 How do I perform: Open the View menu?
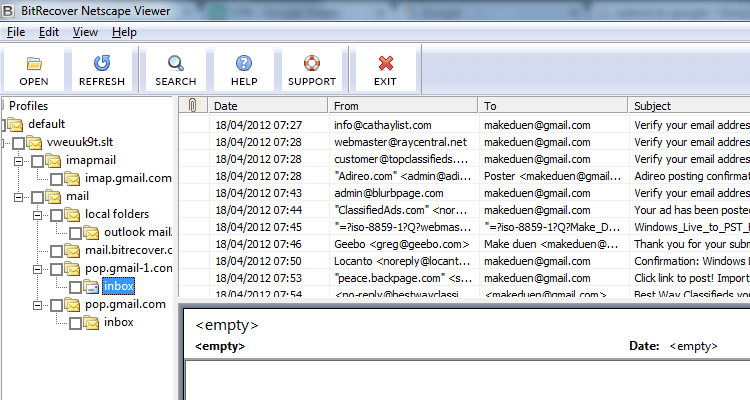(x=85, y=32)
